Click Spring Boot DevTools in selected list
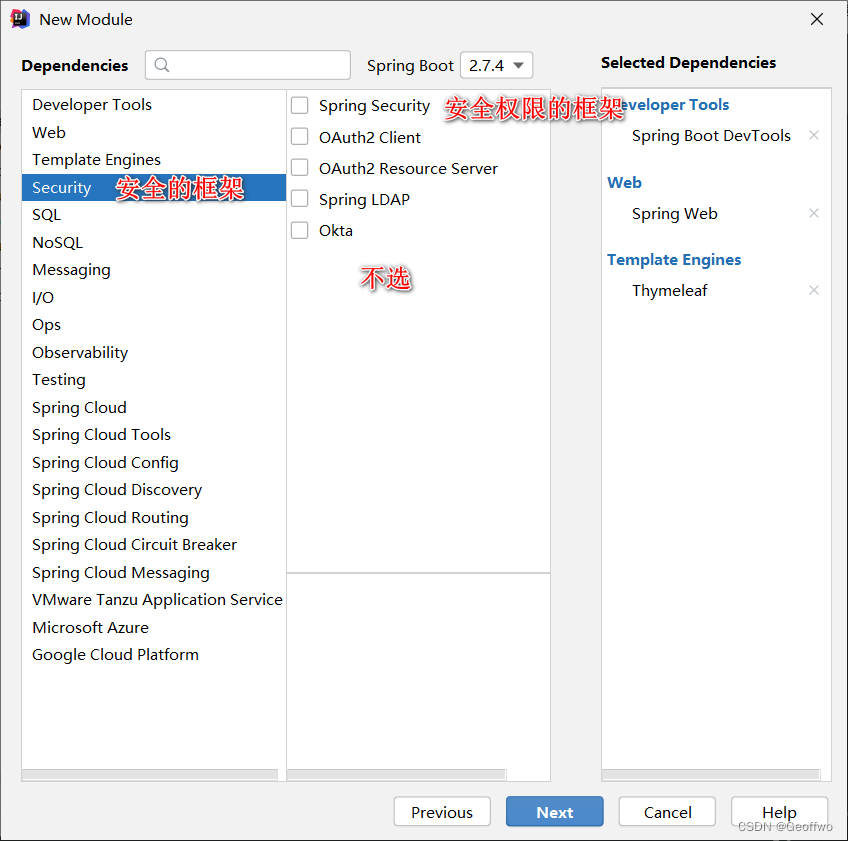The height and width of the screenshot is (841, 848). point(711,135)
